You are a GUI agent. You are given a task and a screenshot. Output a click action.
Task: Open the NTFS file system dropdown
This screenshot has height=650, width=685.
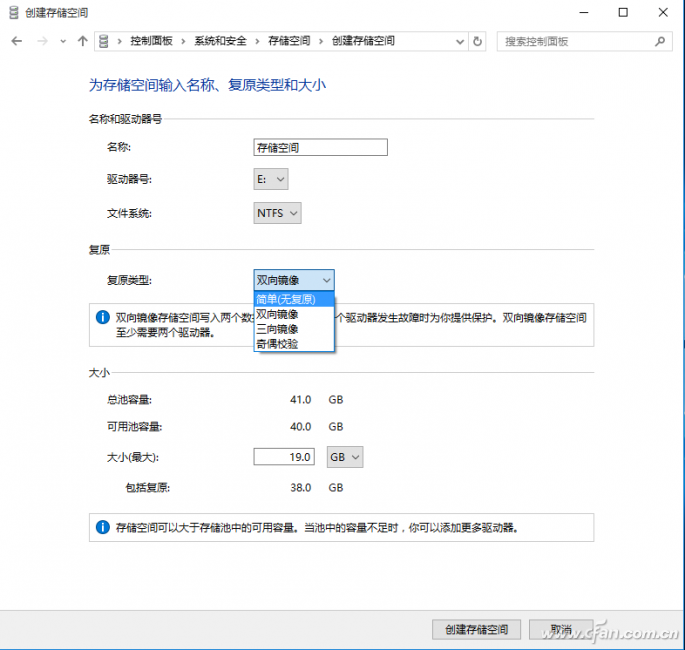[x=277, y=213]
